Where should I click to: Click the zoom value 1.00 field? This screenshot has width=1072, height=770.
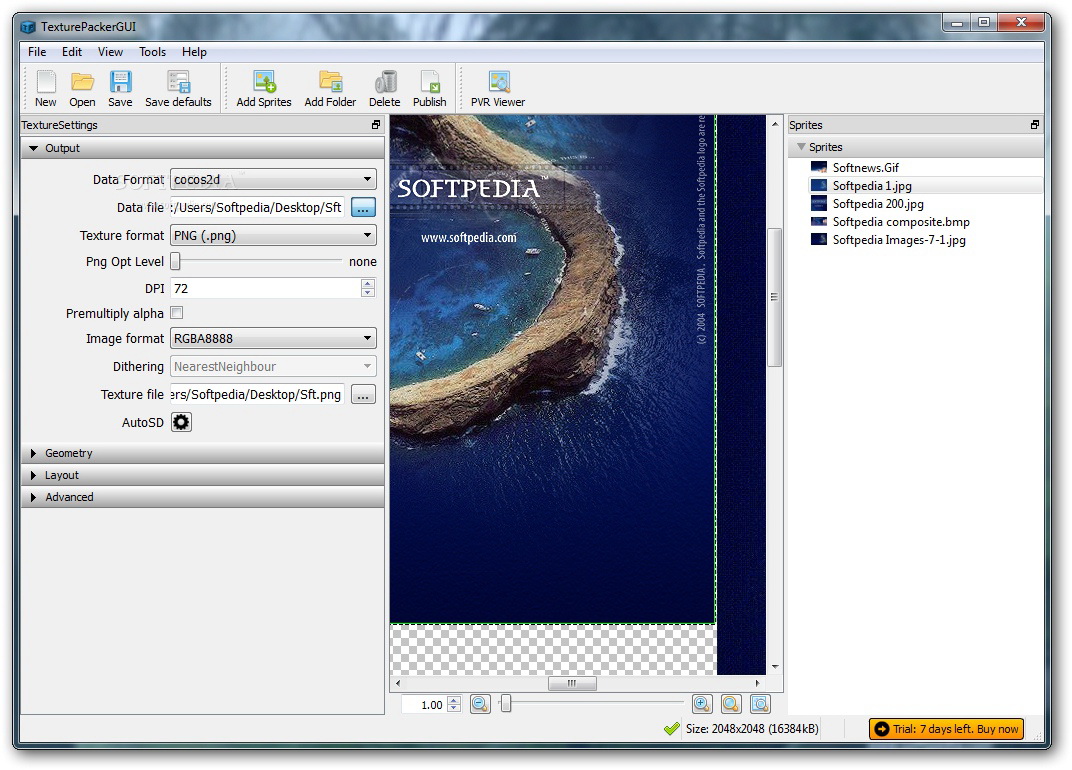[425, 704]
